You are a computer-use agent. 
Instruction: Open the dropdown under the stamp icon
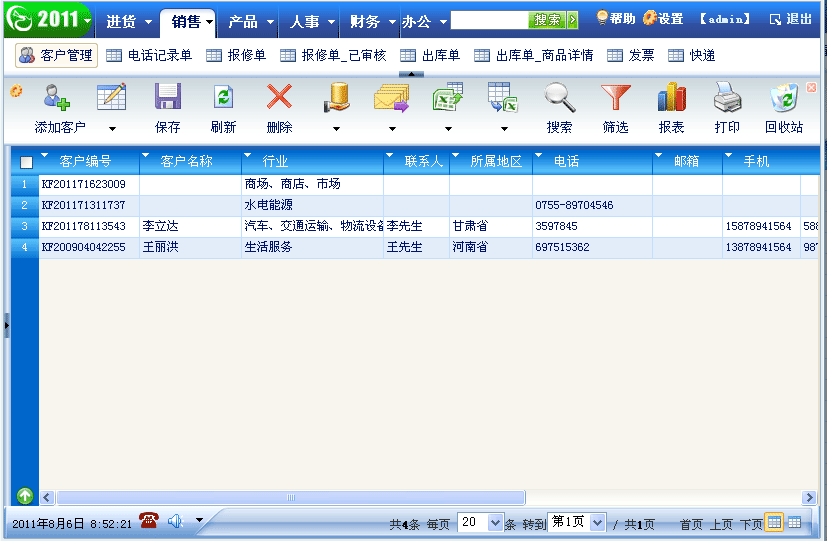336,128
